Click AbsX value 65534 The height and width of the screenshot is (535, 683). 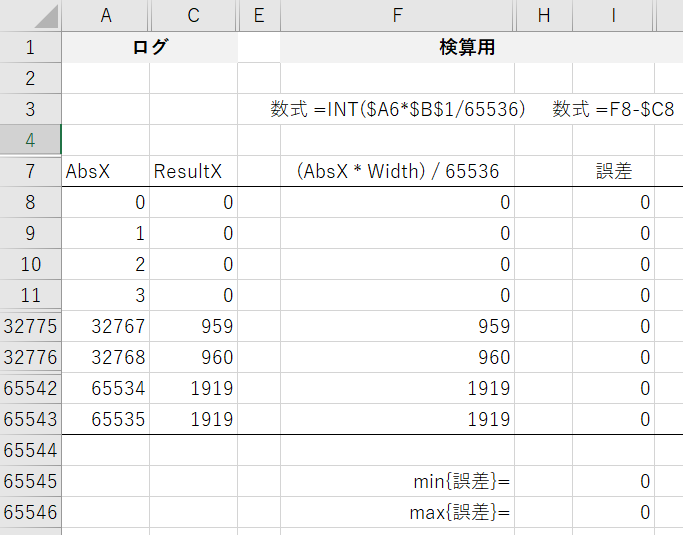pyautogui.click(x=106, y=388)
